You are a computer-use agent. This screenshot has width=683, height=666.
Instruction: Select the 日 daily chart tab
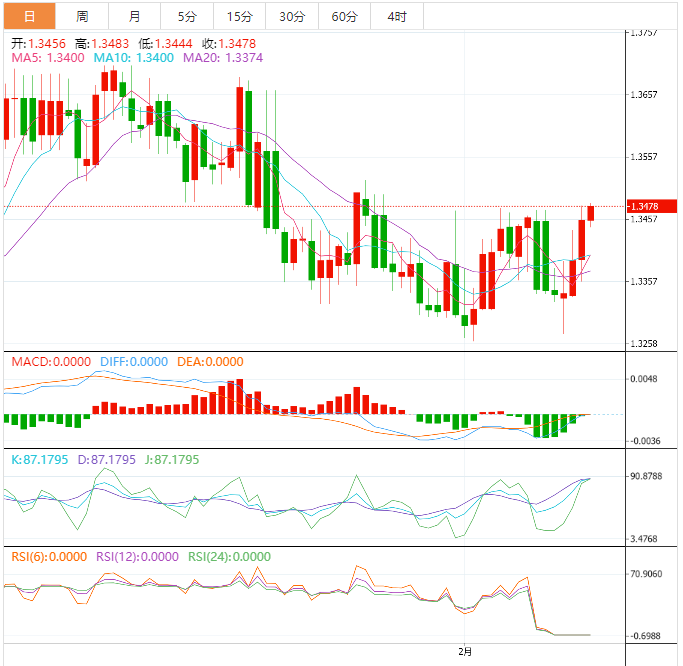pyautogui.click(x=29, y=16)
